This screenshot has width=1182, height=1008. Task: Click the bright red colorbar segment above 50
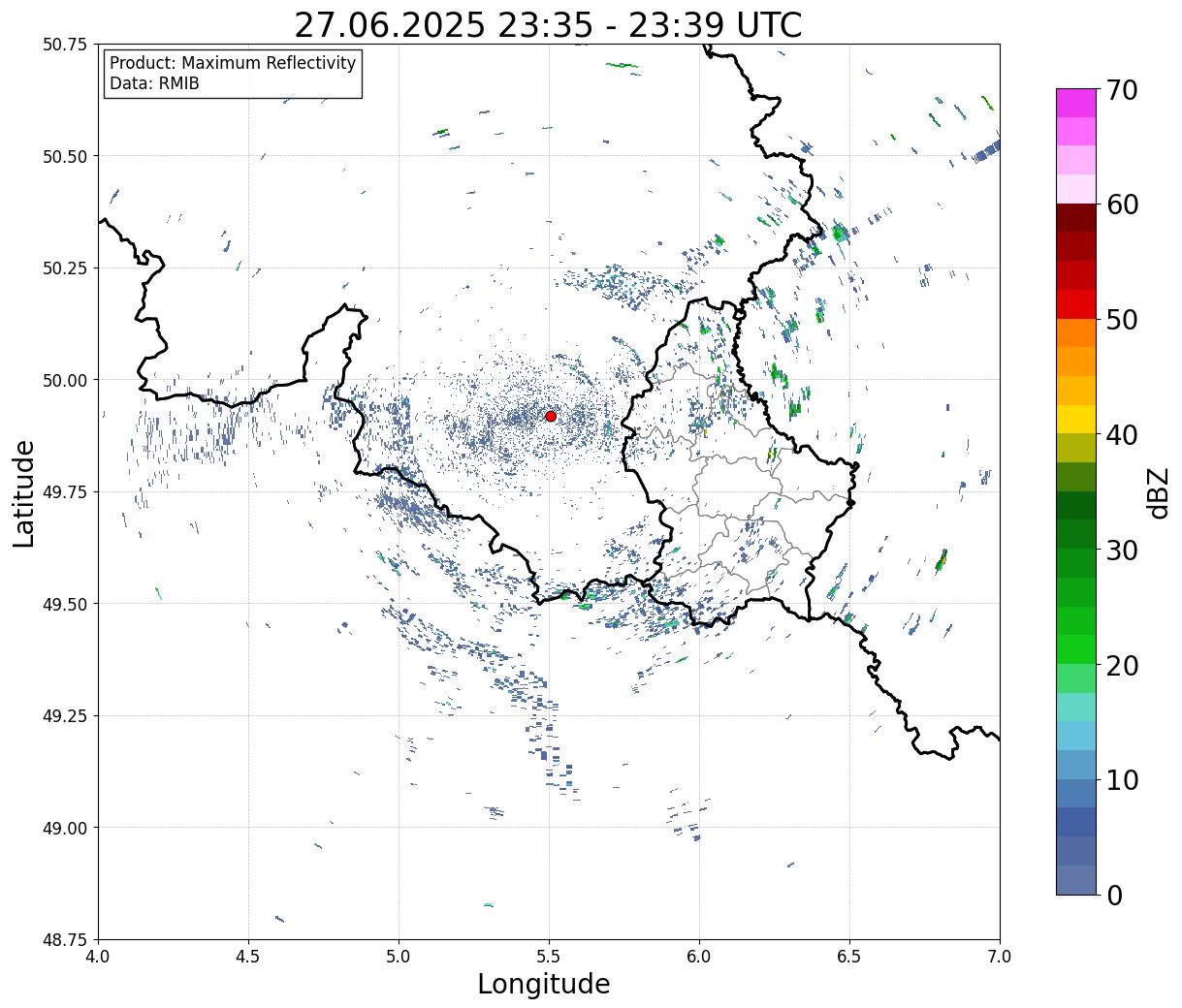(1075, 304)
